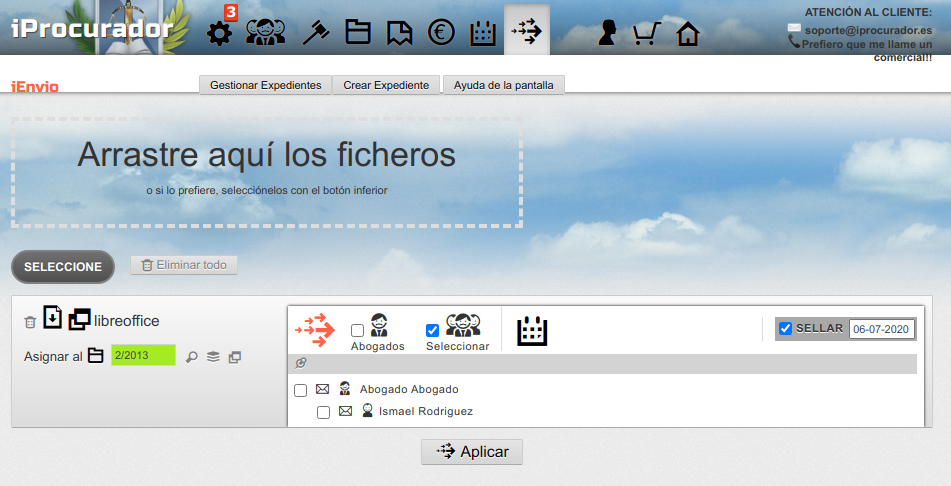Switch to Crear Expediente tab
The height and width of the screenshot is (486, 951).
pyautogui.click(x=386, y=85)
